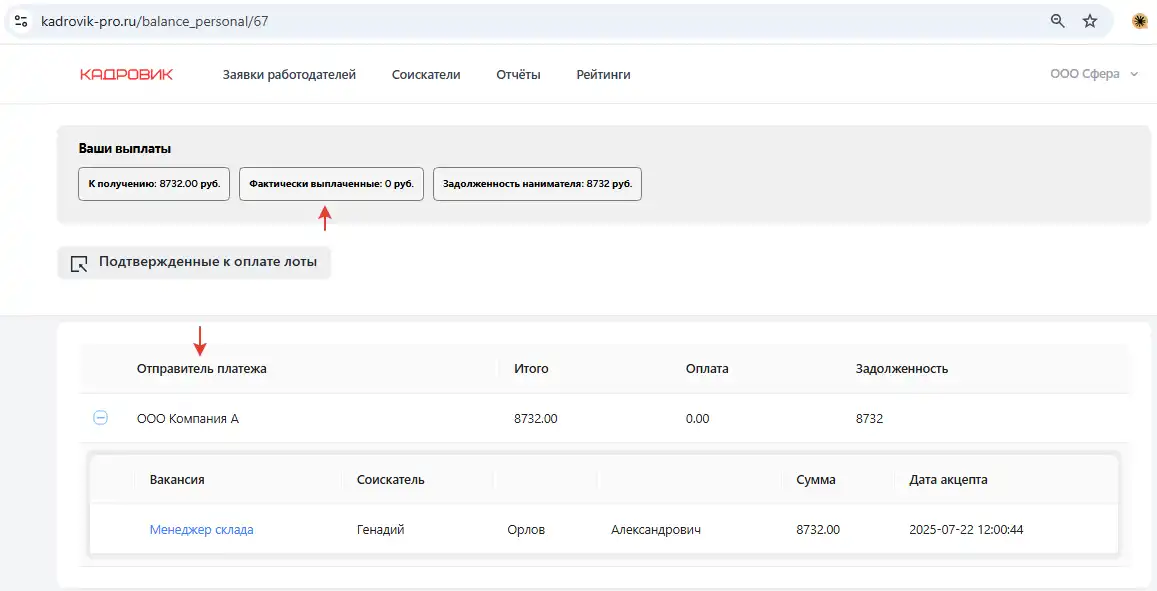The width and height of the screenshot is (1157, 591).
Task: Open the Менеджер склада vacancy link
Action: pyautogui.click(x=201, y=529)
